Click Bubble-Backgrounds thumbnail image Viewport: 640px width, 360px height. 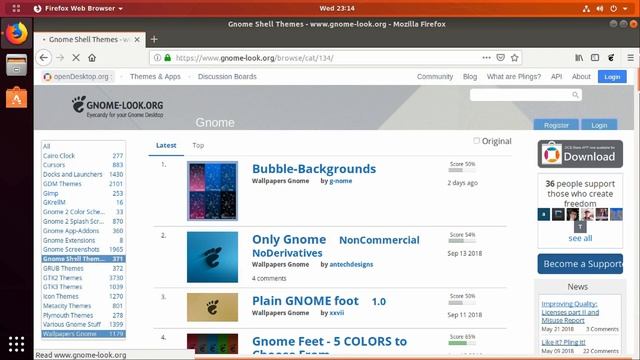[212, 191]
